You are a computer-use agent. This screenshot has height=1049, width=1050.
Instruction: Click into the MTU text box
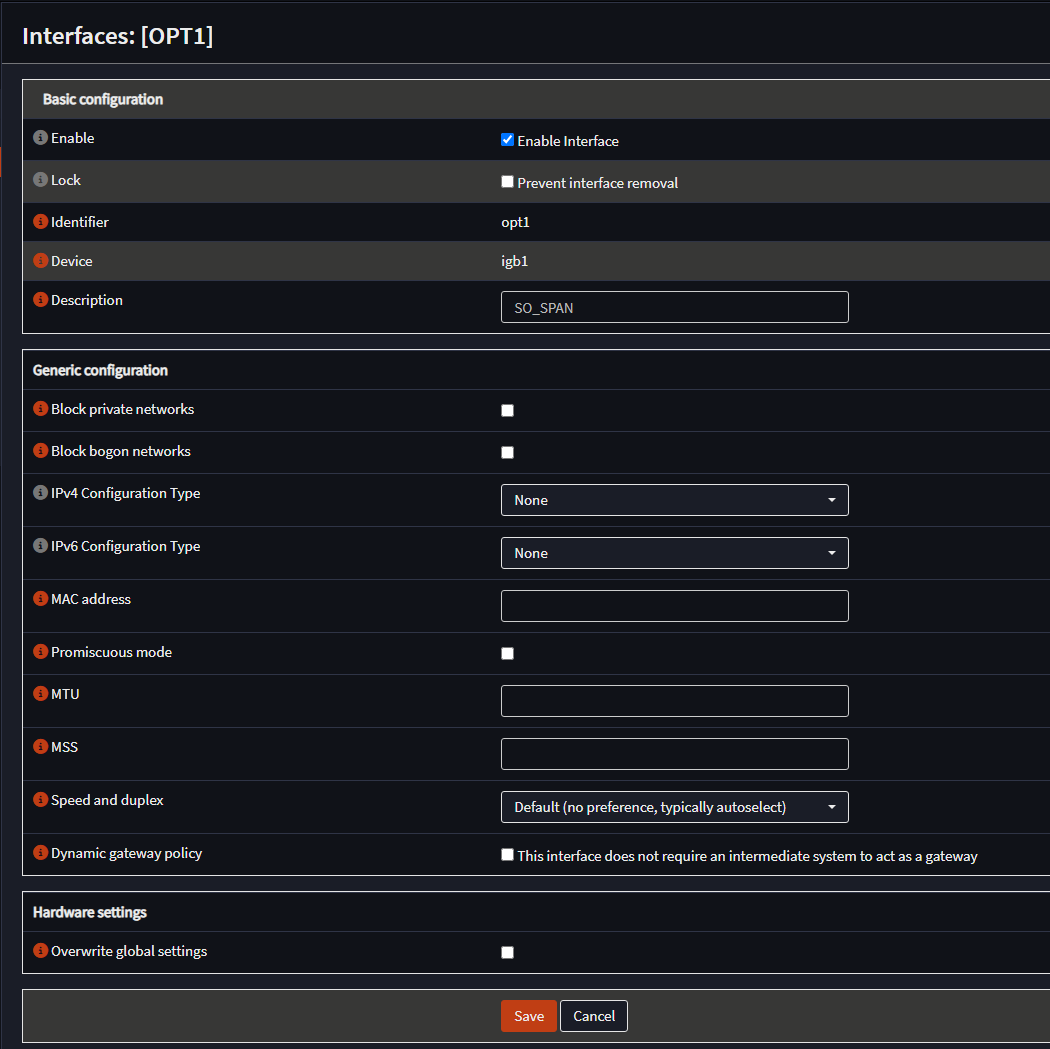tap(674, 701)
